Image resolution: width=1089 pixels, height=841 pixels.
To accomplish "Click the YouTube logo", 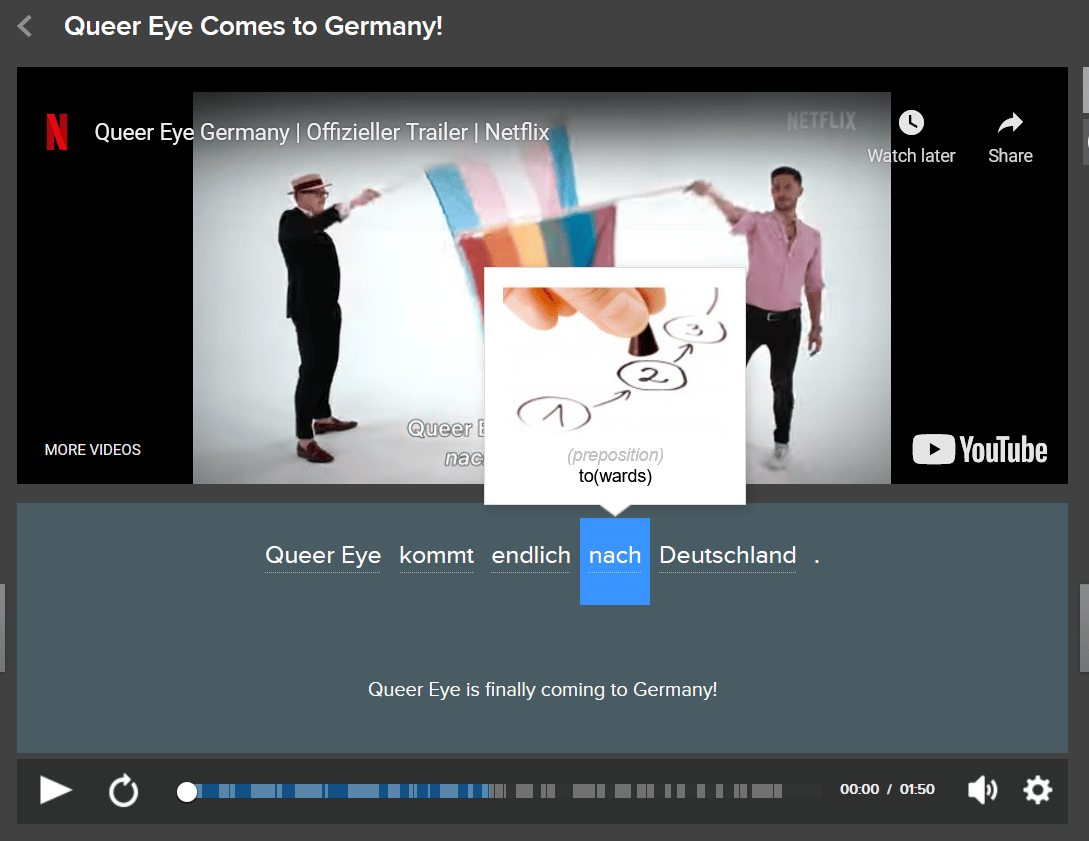I will point(979,449).
